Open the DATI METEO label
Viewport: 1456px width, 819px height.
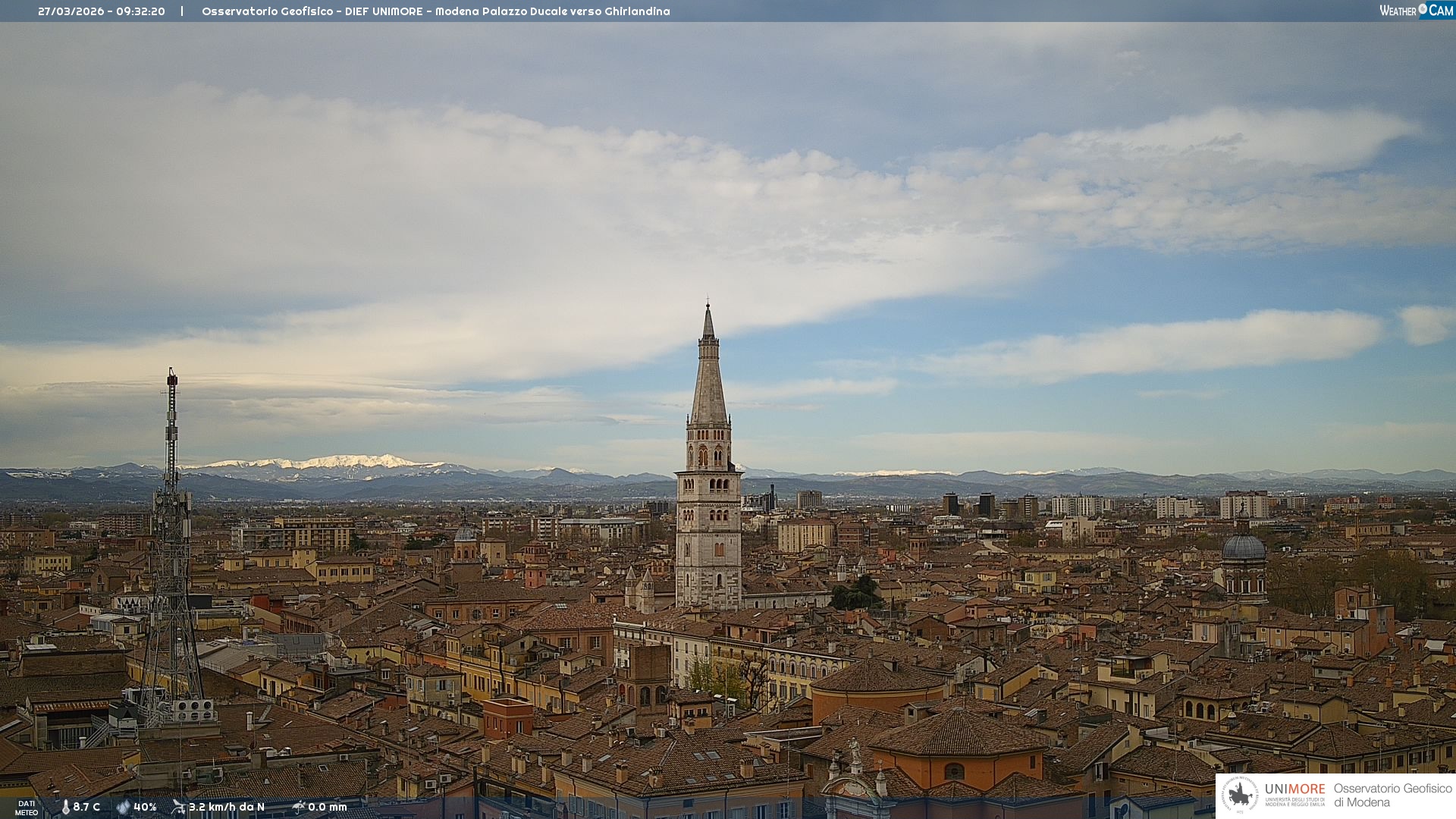[27, 808]
